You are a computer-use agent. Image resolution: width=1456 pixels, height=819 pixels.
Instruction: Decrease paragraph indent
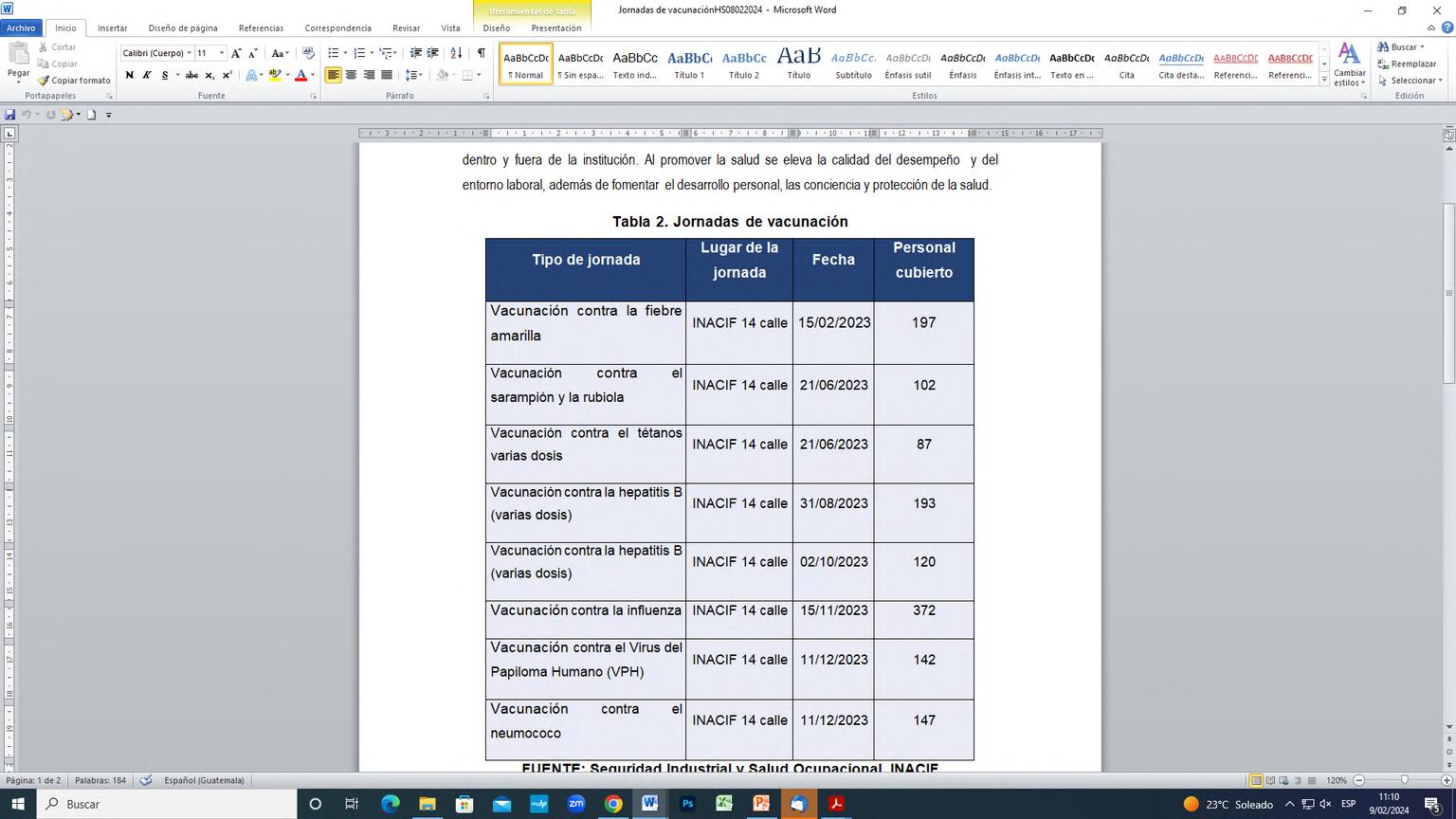click(x=415, y=53)
